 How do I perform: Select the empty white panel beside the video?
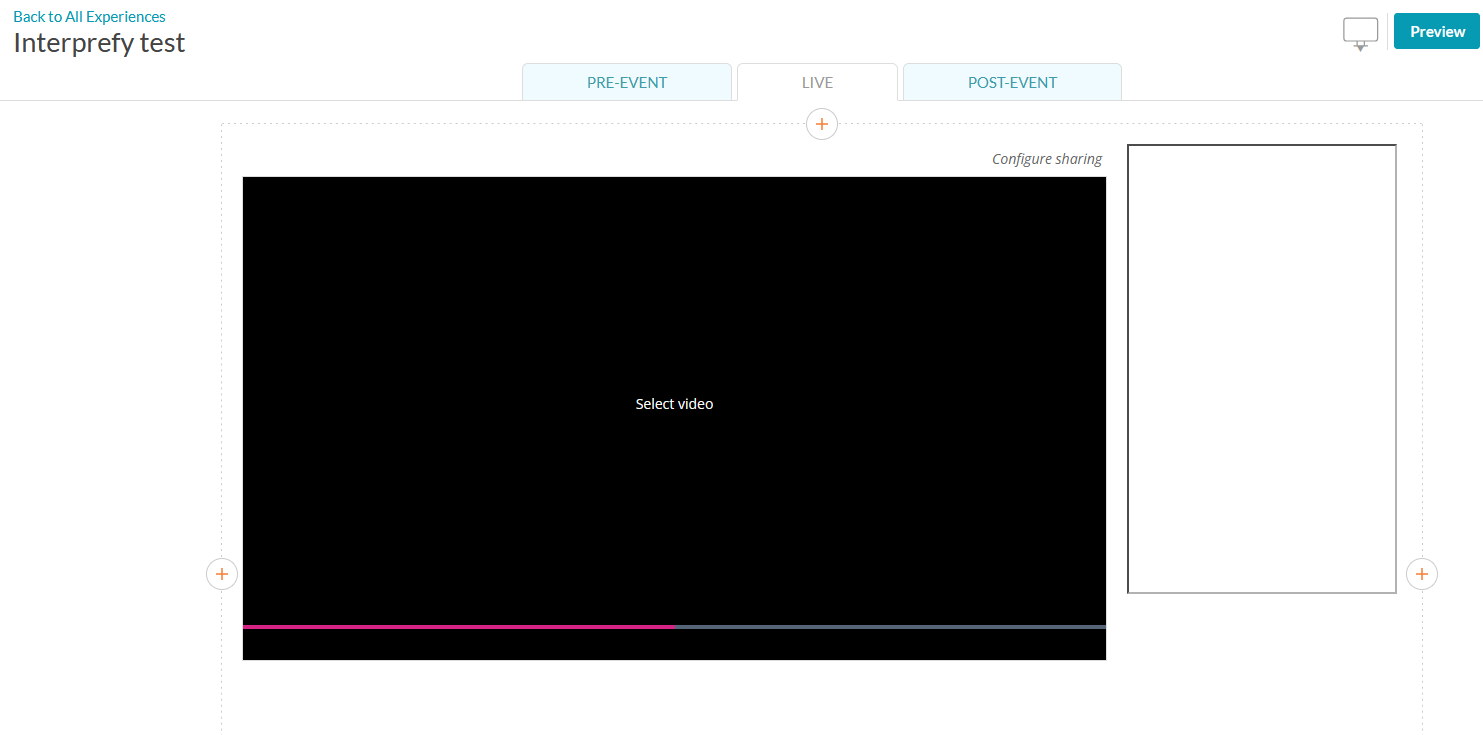pyautogui.click(x=1261, y=369)
